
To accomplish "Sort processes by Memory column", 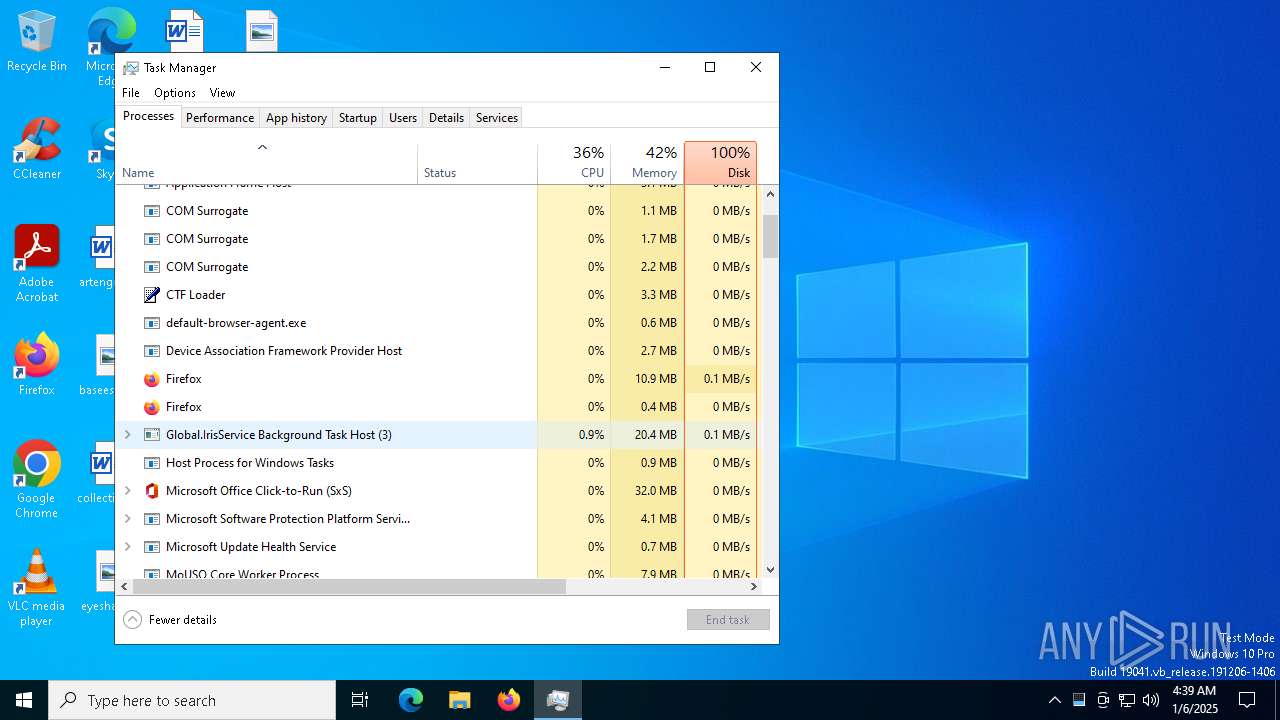I will (647, 163).
